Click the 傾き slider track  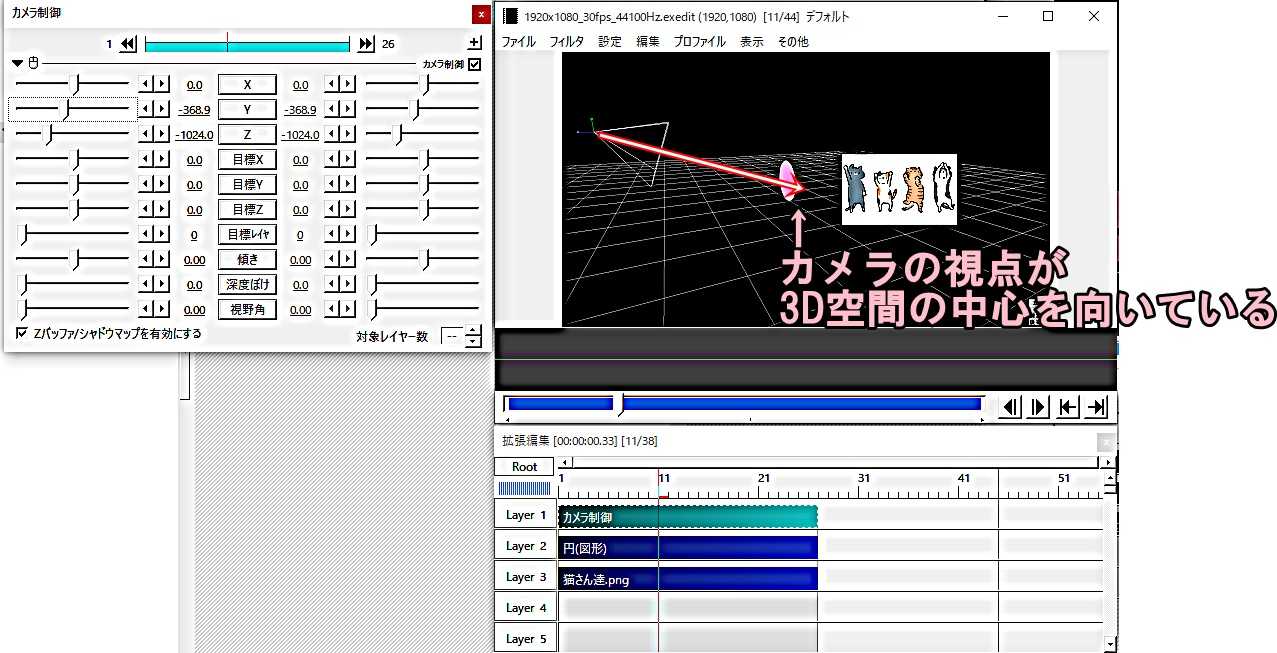(72, 259)
